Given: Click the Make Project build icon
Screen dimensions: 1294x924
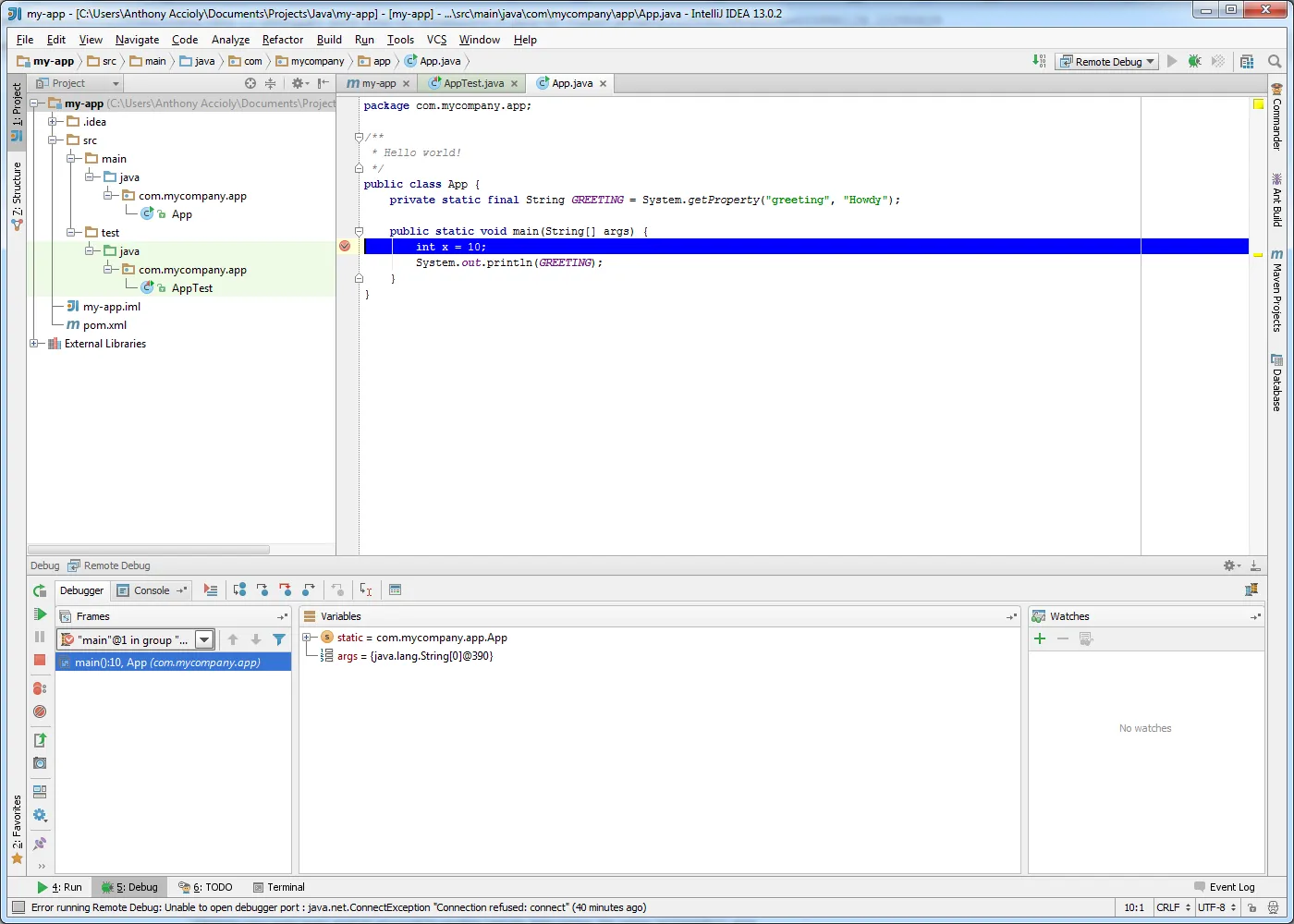Looking at the screenshot, I should [1039, 61].
